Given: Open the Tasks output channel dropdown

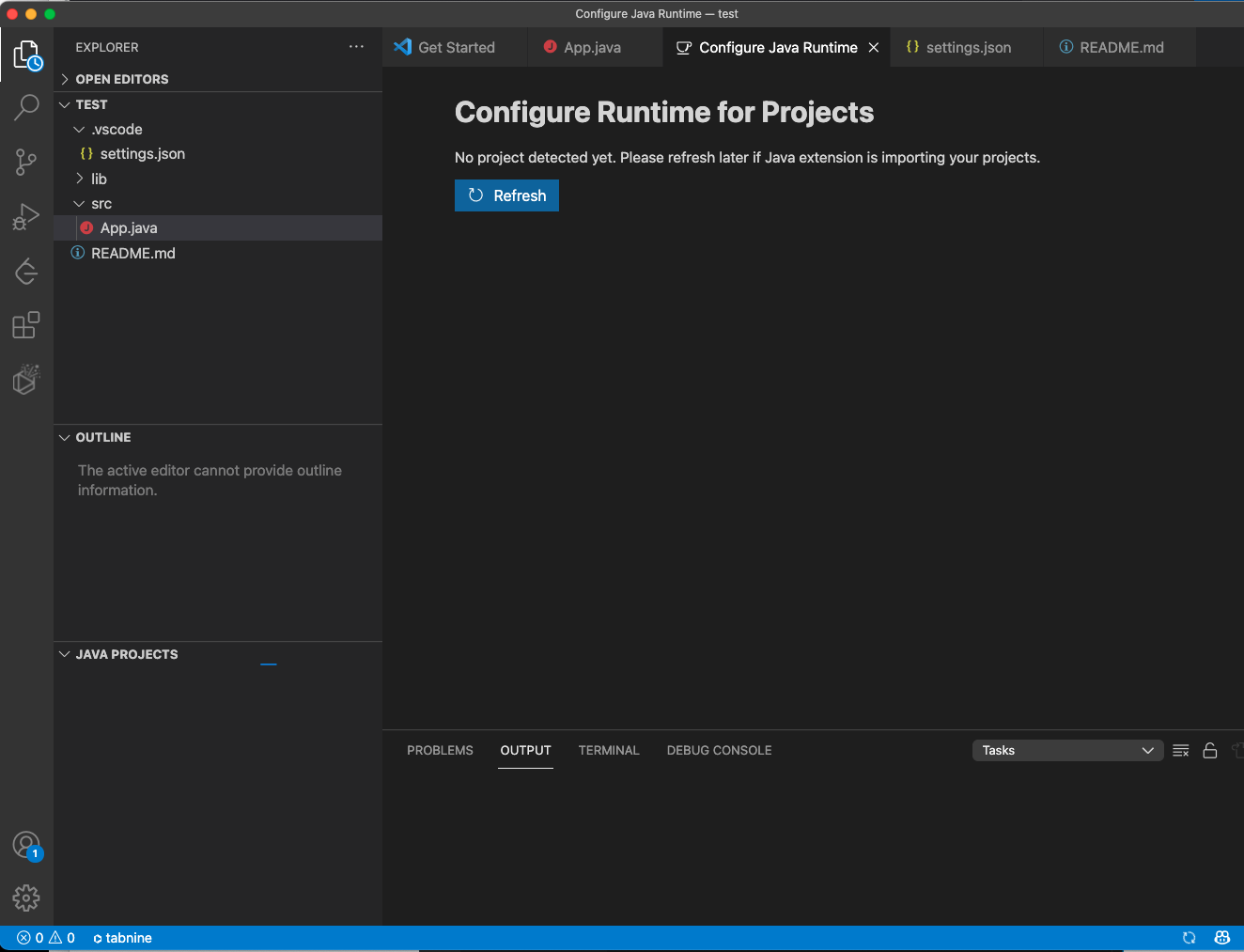Looking at the screenshot, I should (x=1067, y=750).
